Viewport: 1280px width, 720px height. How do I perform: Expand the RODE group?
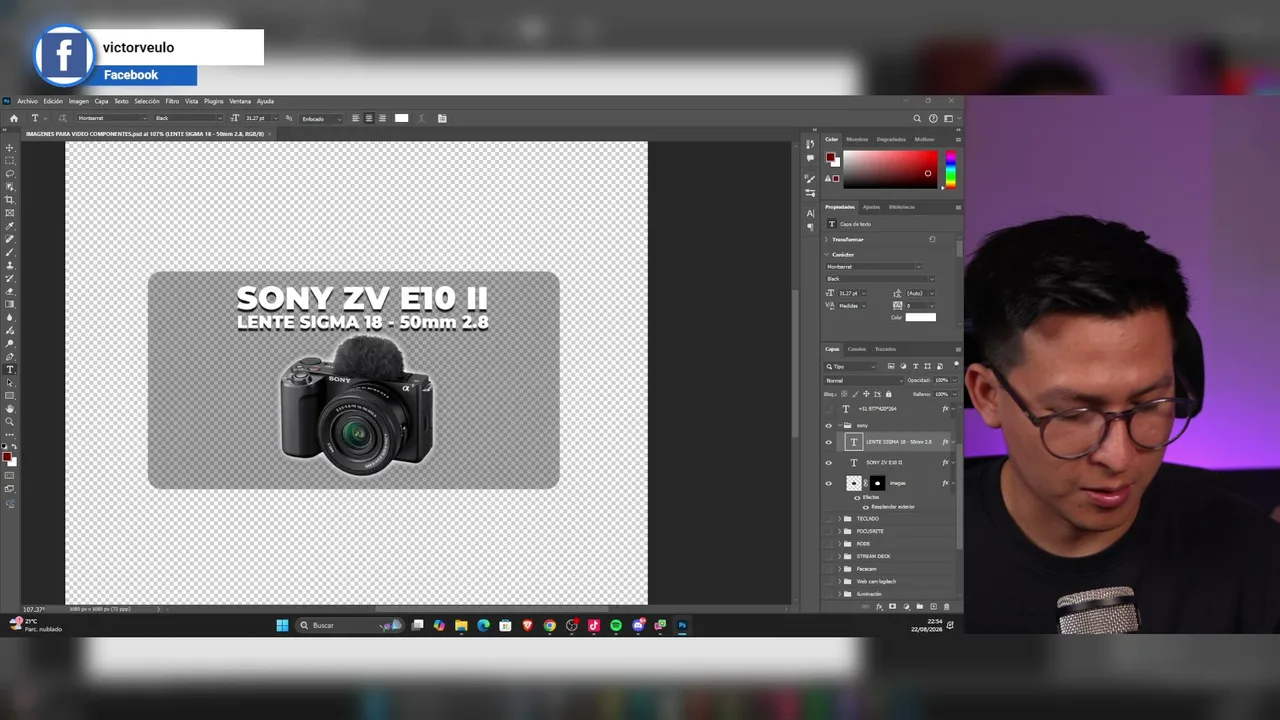coord(839,544)
